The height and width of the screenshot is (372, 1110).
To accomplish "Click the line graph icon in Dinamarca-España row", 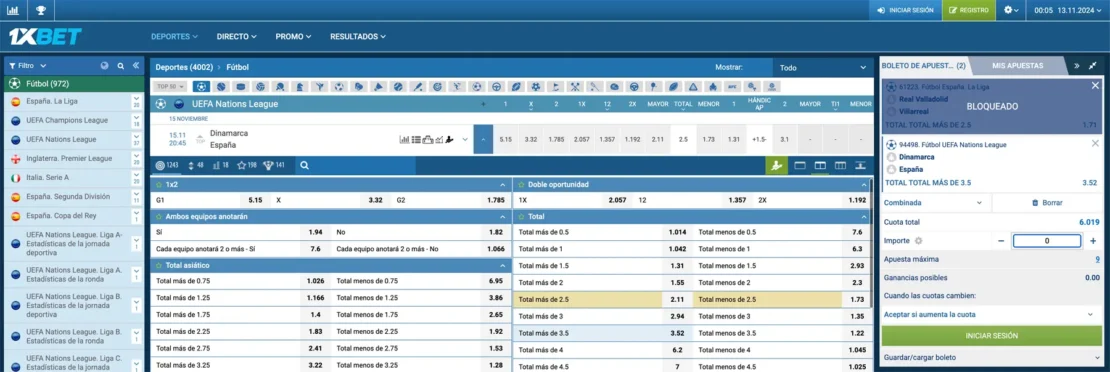I will [x=438, y=140].
